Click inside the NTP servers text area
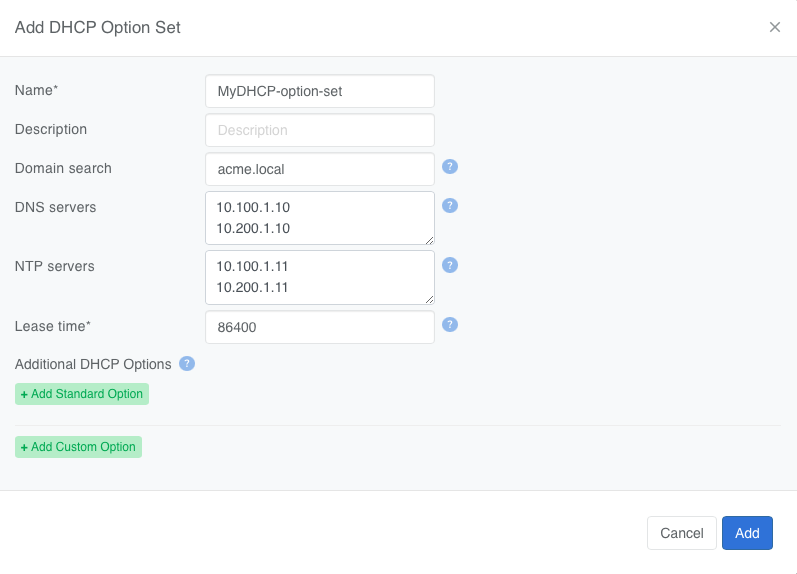 click(x=320, y=277)
